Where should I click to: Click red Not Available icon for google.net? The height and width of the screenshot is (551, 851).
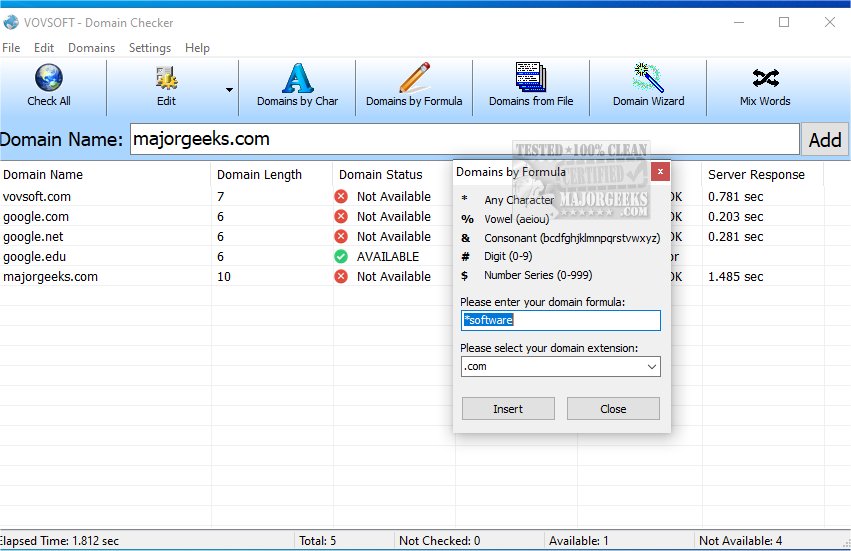341,237
